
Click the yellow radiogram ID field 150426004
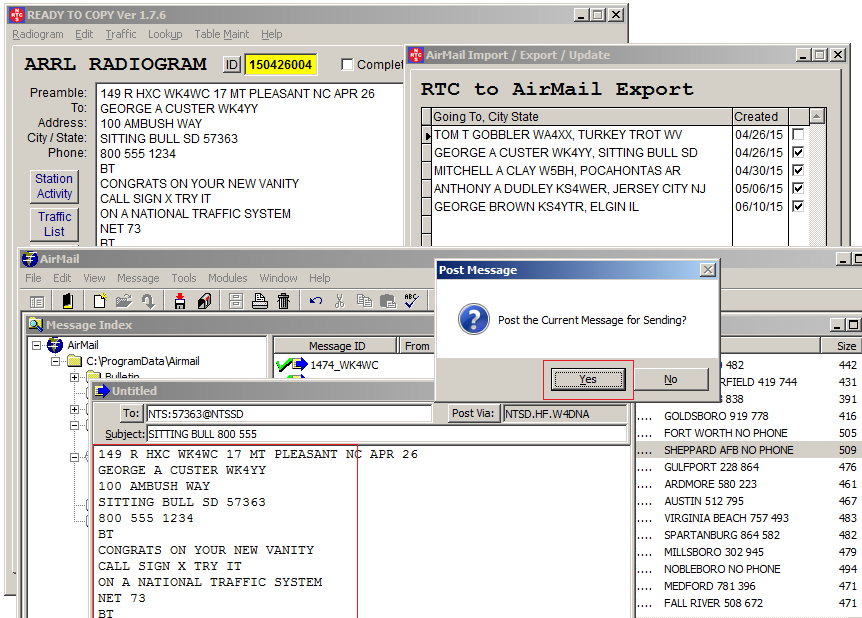click(280, 64)
